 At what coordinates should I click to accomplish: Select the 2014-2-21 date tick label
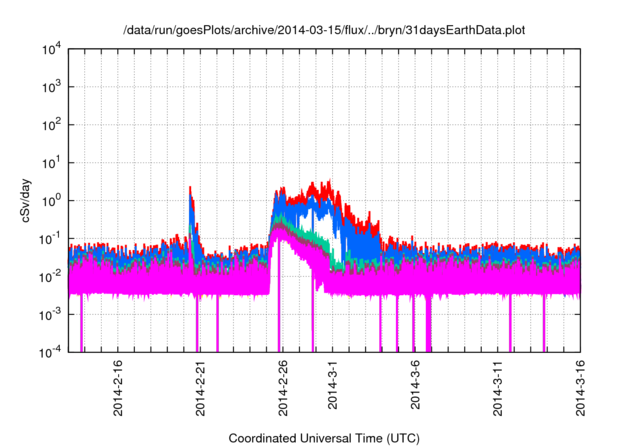[199, 384]
